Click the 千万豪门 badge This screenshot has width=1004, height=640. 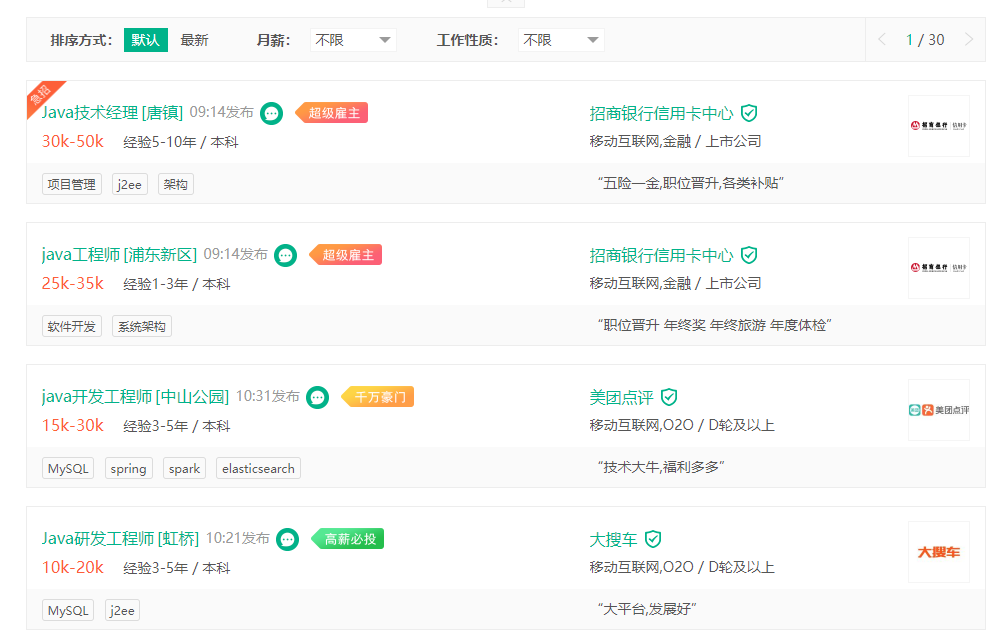(x=377, y=397)
